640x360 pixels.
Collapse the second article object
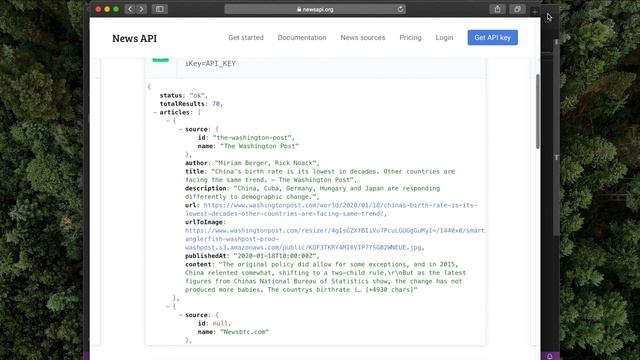(168, 307)
